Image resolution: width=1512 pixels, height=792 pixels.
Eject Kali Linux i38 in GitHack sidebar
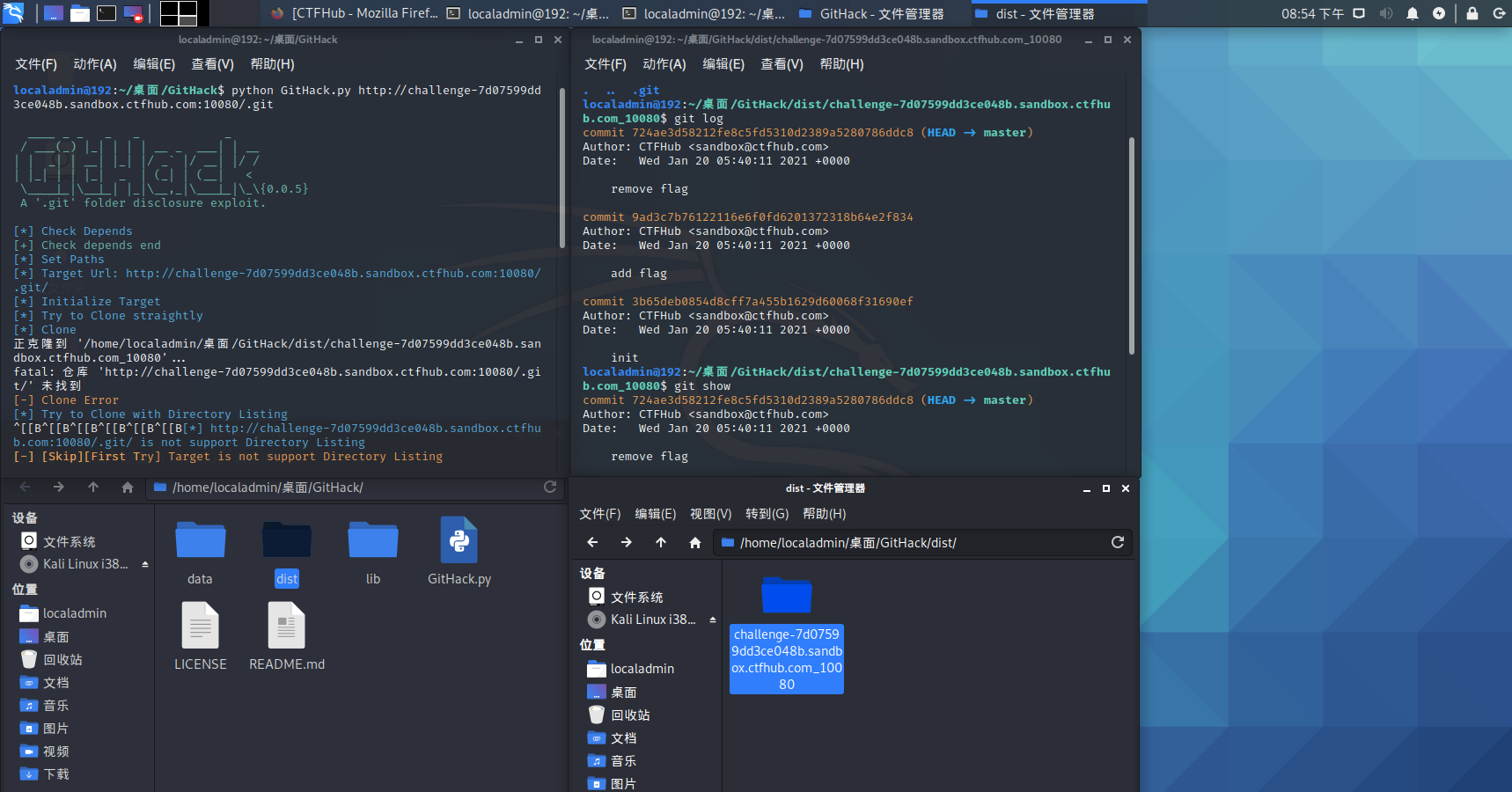(x=145, y=564)
